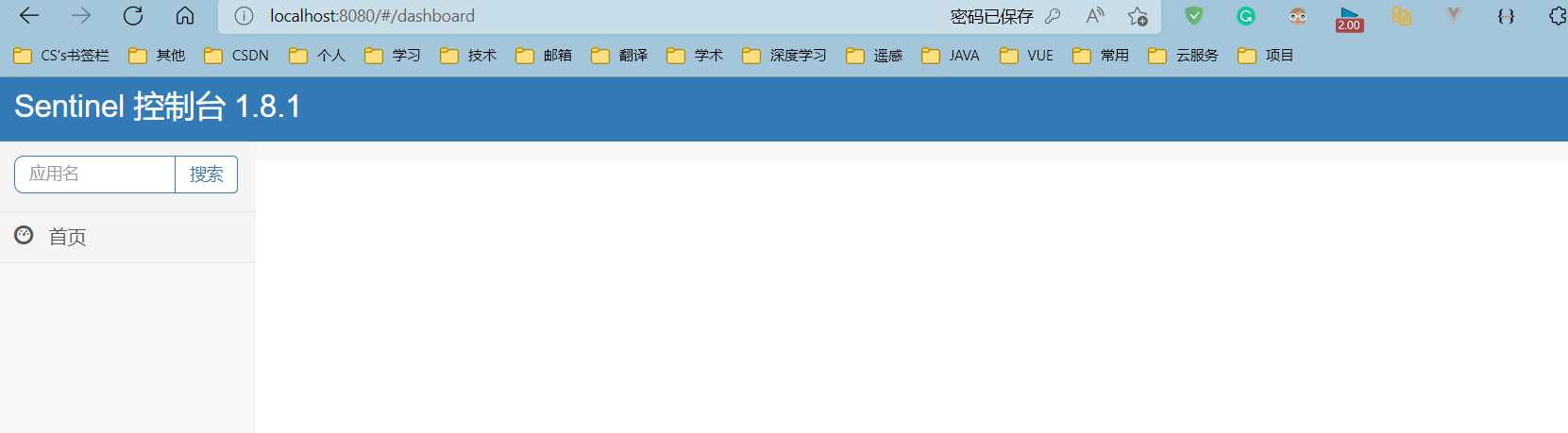Open the VUE bookmark folder

click(1027, 56)
